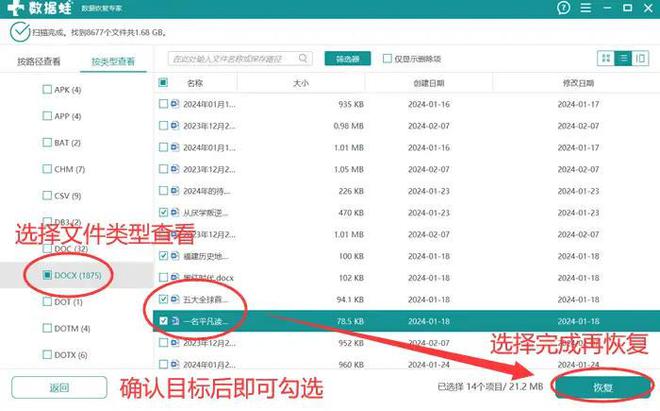Check the APK (4) type checkbox
Viewport: 660px width, 411px height.
point(47,89)
